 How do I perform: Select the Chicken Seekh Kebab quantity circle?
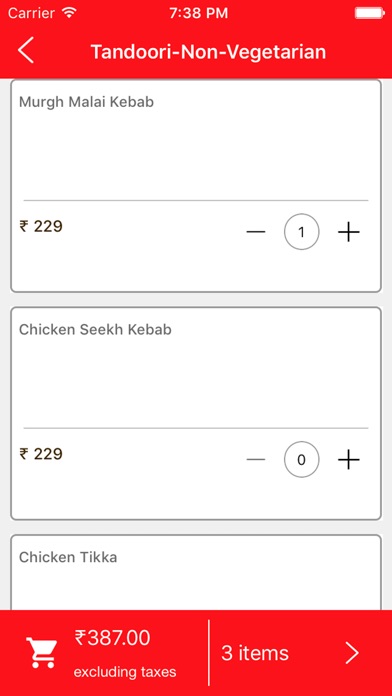301,459
